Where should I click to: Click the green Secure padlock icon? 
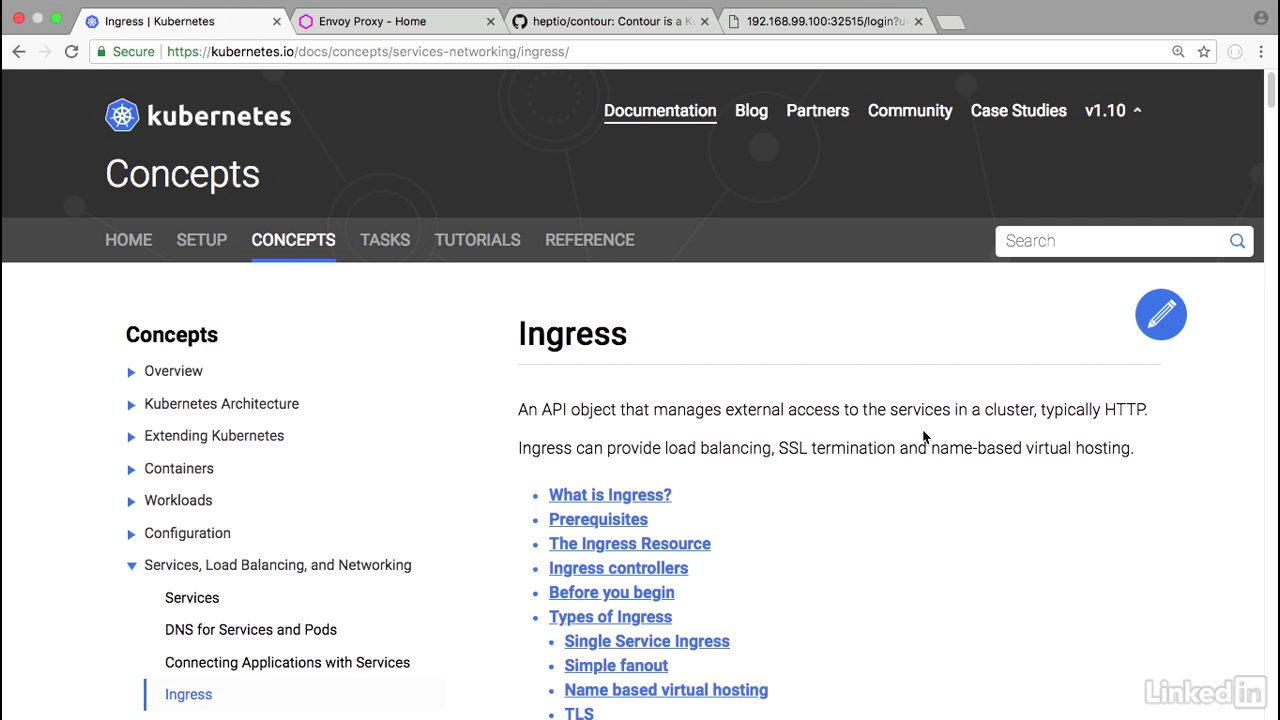[x=101, y=52]
